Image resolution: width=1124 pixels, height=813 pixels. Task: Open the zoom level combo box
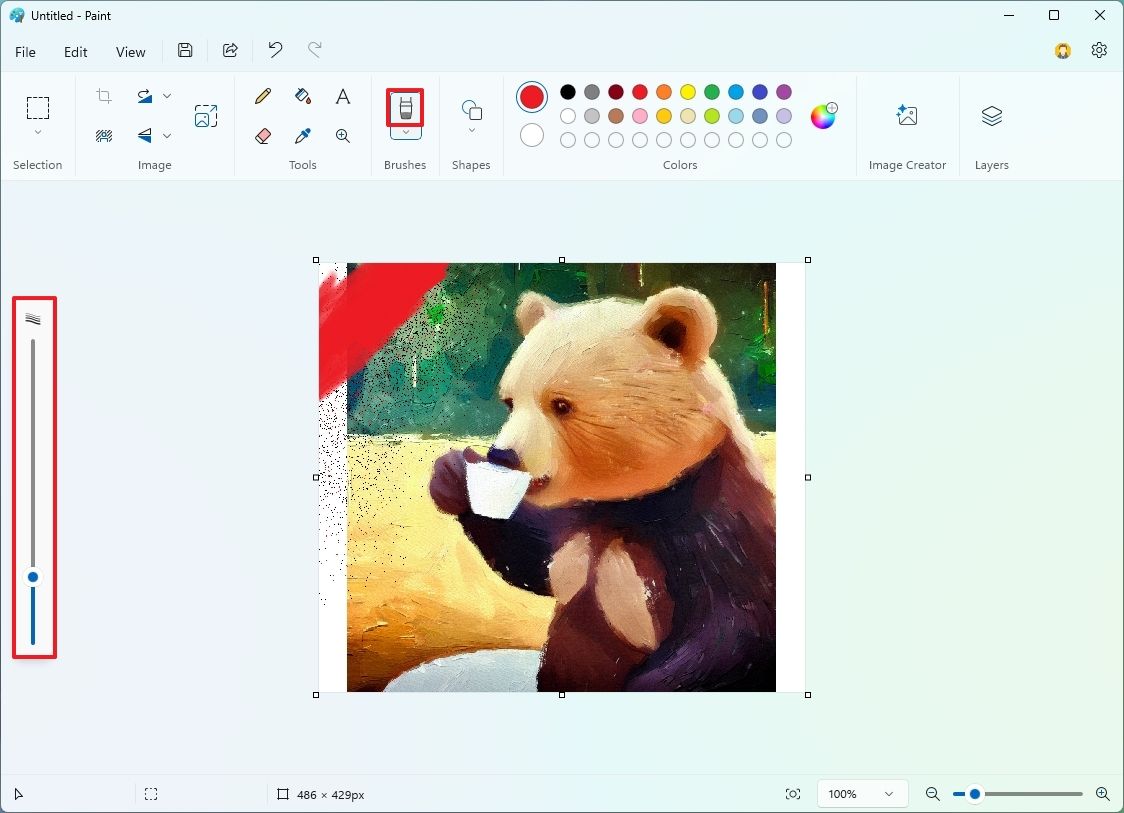coord(862,793)
